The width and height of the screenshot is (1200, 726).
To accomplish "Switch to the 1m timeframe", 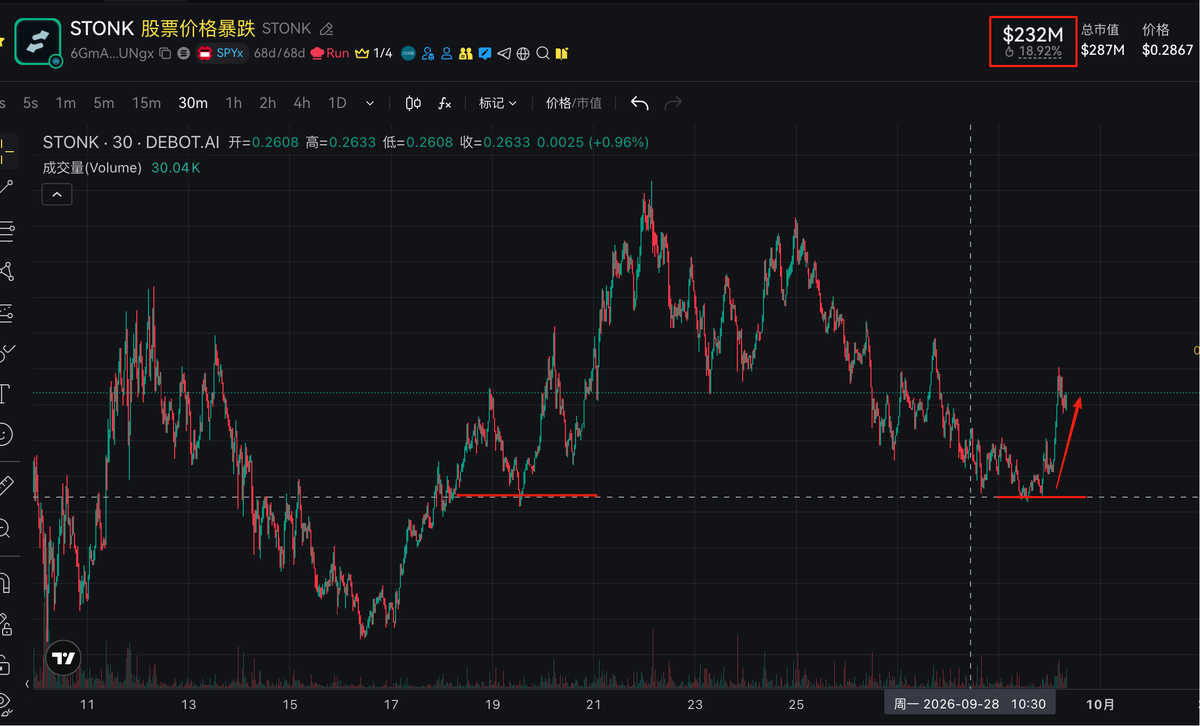I will [x=65, y=103].
